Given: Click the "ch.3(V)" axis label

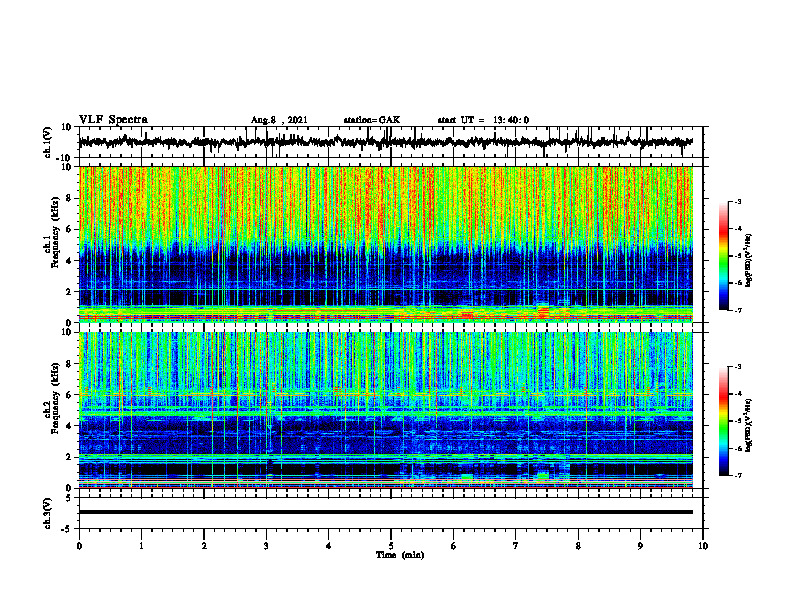Looking at the screenshot, I should pyautogui.click(x=48, y=513).
